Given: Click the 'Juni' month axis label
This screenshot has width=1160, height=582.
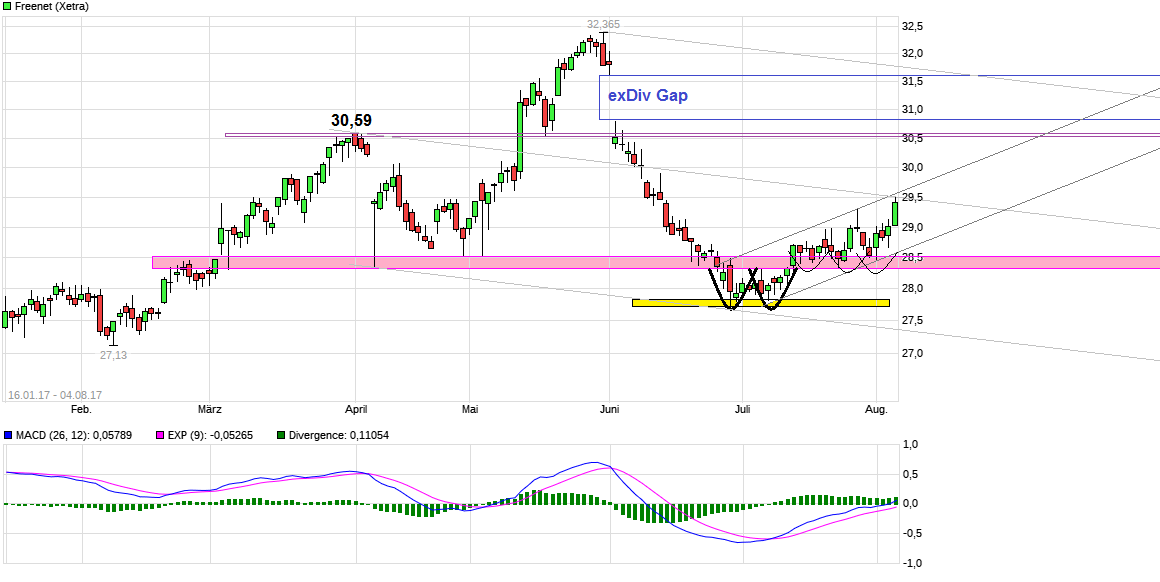Looking at the screenshot, I should 610,409.
